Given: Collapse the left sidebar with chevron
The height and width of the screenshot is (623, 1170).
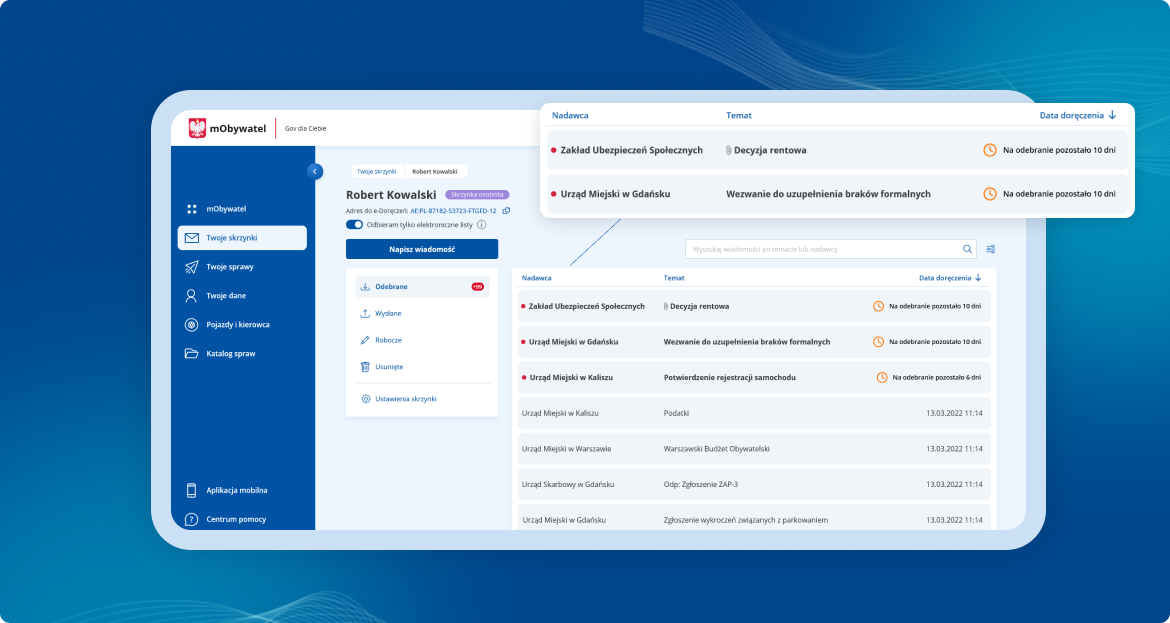Looking at the screenshot, I should tap(315, 171).
